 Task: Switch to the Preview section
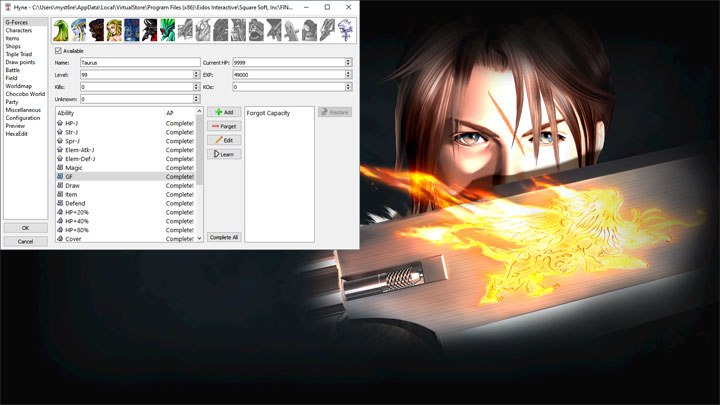coord(25,126)
